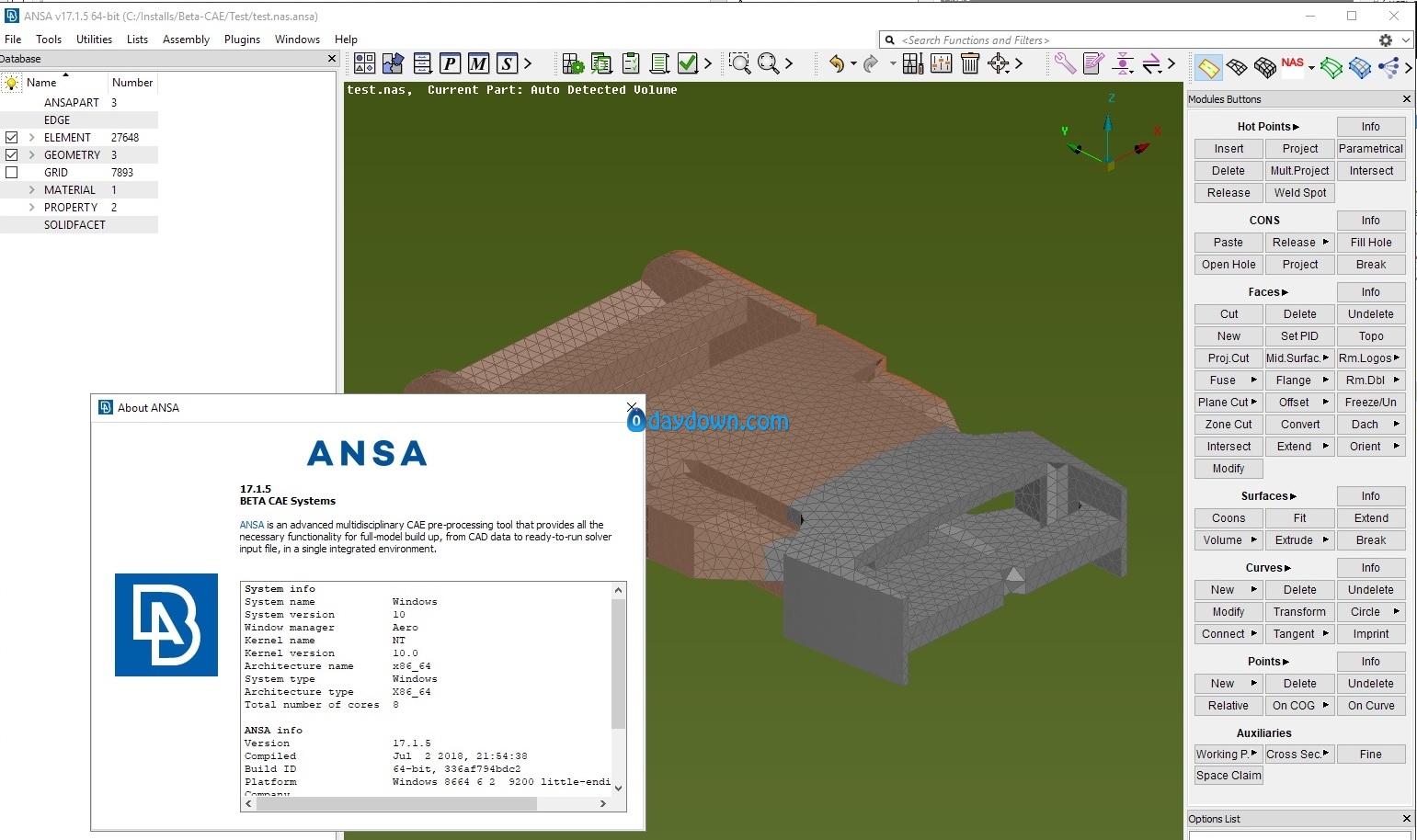Click the crosshair target toolbar icon
Viewport: 1417px width, 840px height.
coord(999,63)
